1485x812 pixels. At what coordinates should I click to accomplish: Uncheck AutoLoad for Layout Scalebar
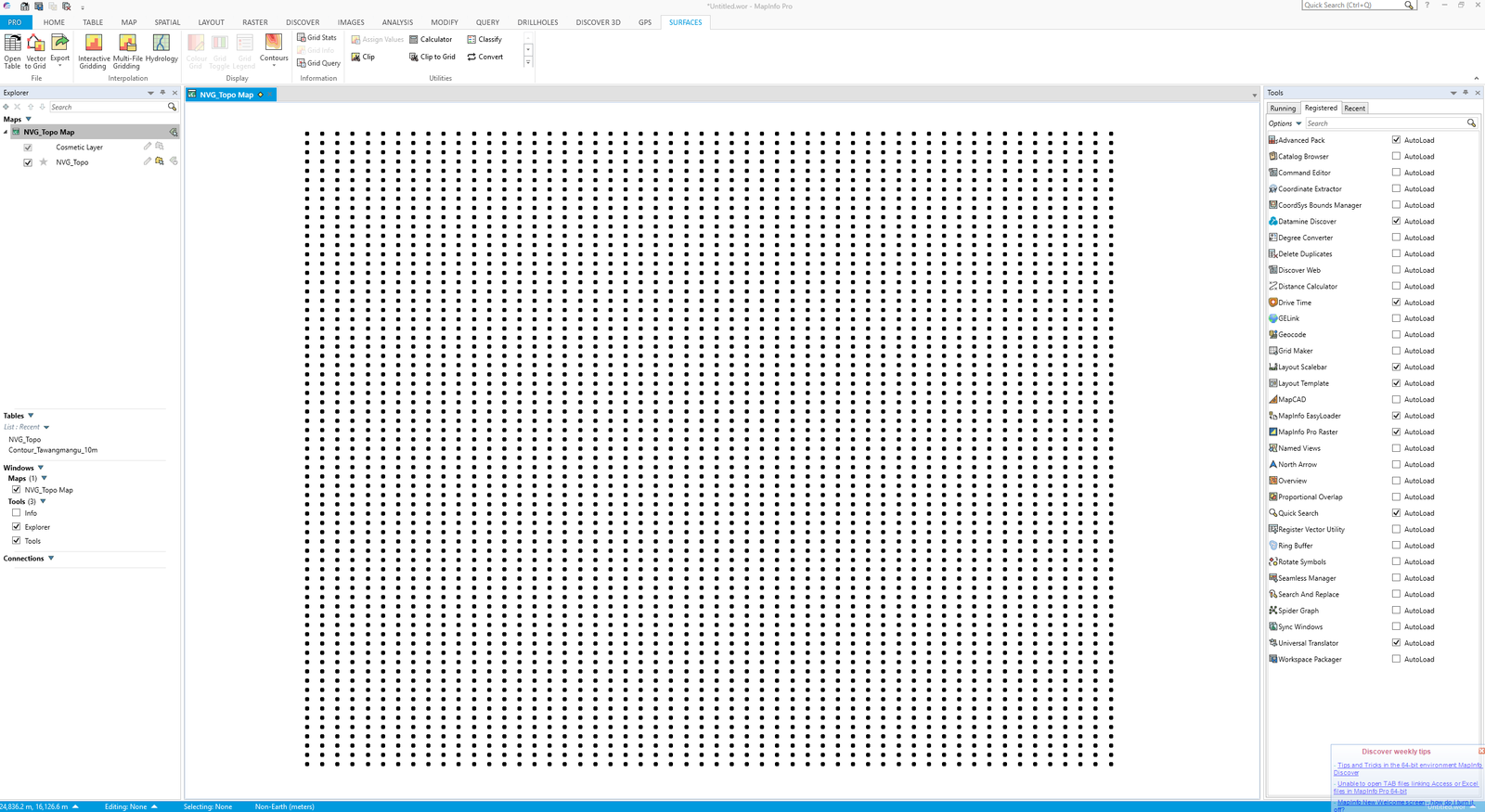click(x=1396, y=367)
